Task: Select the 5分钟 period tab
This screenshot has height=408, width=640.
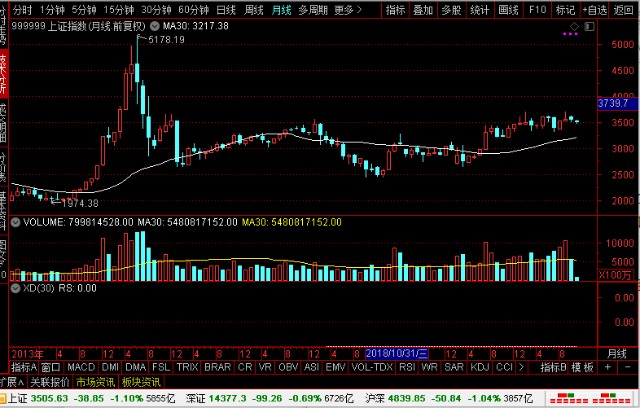Action: pos(84,10)
